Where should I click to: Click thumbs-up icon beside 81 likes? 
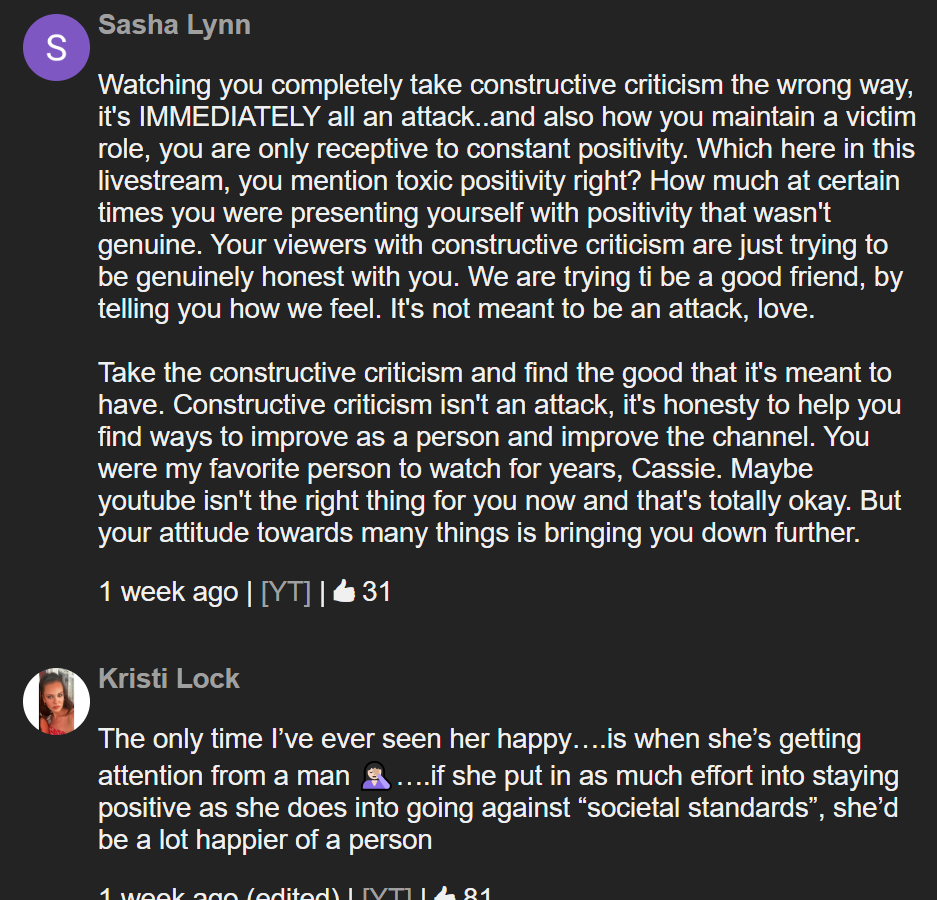pyautogui.click(x=445, y=893)
